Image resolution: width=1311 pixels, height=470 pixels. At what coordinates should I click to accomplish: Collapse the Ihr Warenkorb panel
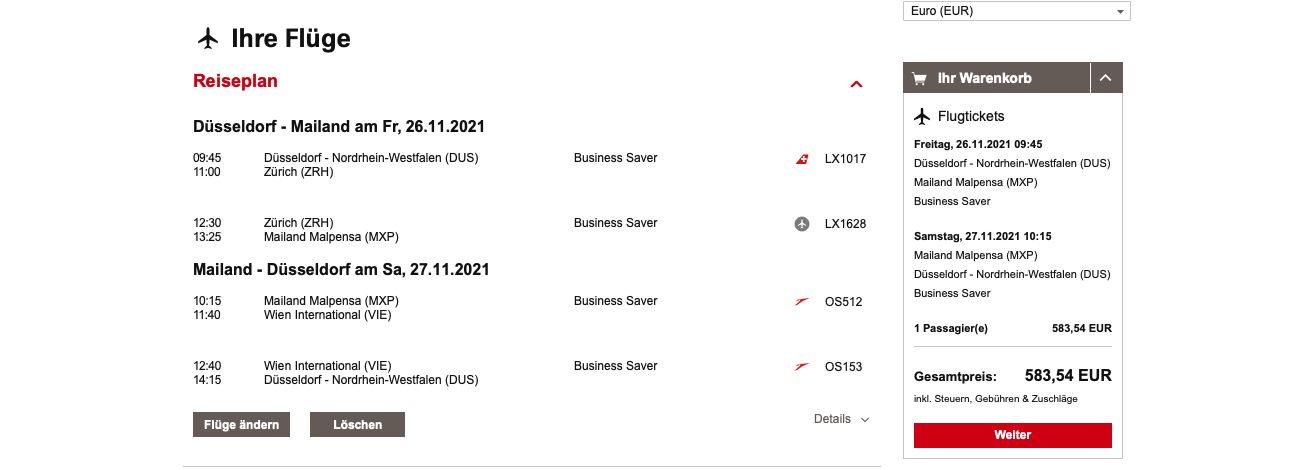coord(1105,78)
